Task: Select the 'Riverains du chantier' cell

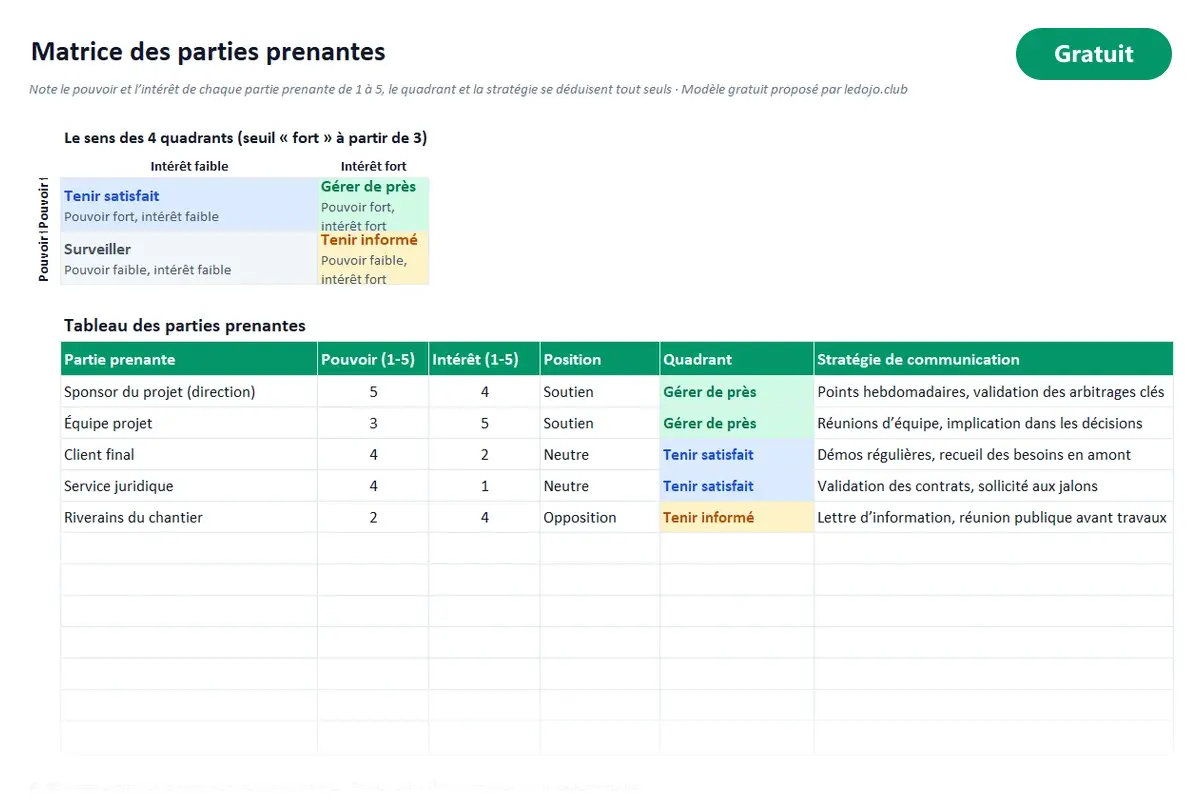Action: (x=189, y=518)
